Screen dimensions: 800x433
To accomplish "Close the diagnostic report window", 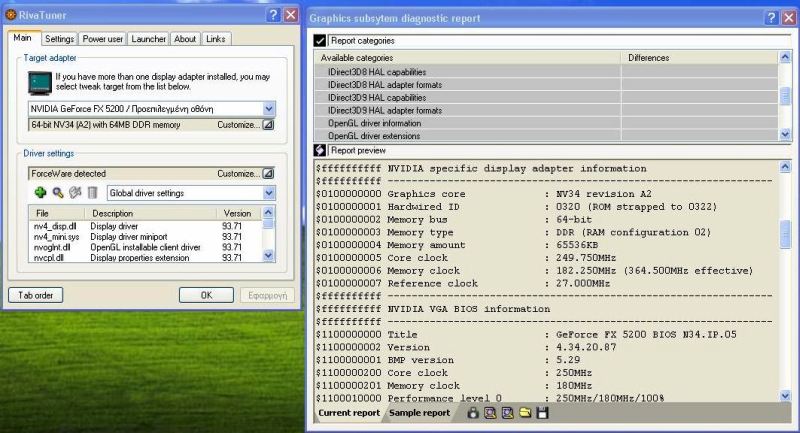I will pyautogui.click(x=789, y=18).
